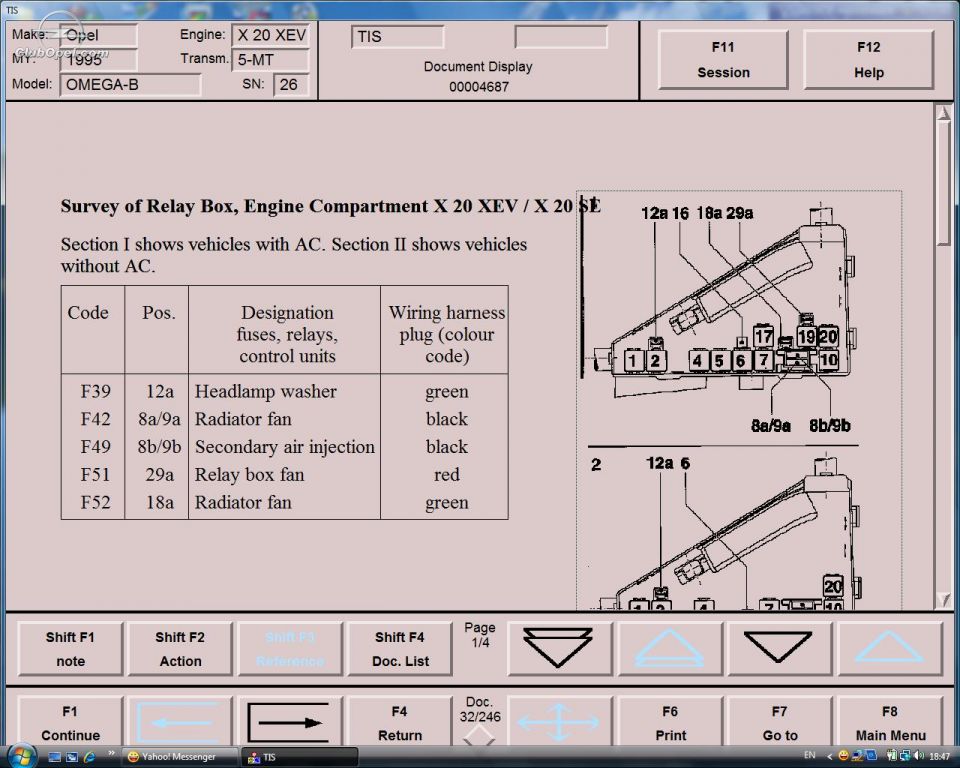Click the Secondary air injection designation
960x768 pixels.
285,447
